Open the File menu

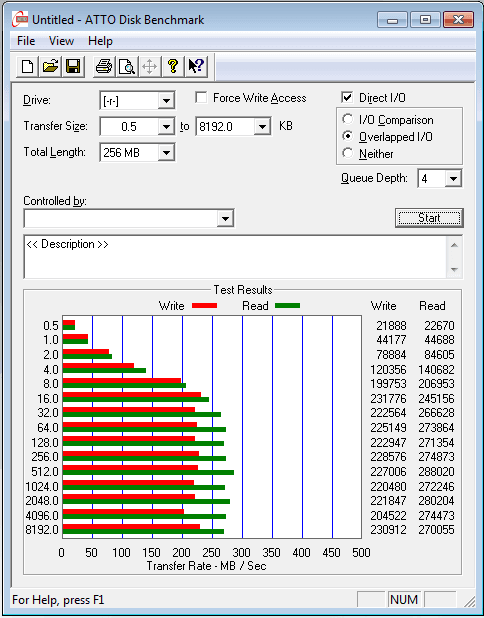point(26,41)
